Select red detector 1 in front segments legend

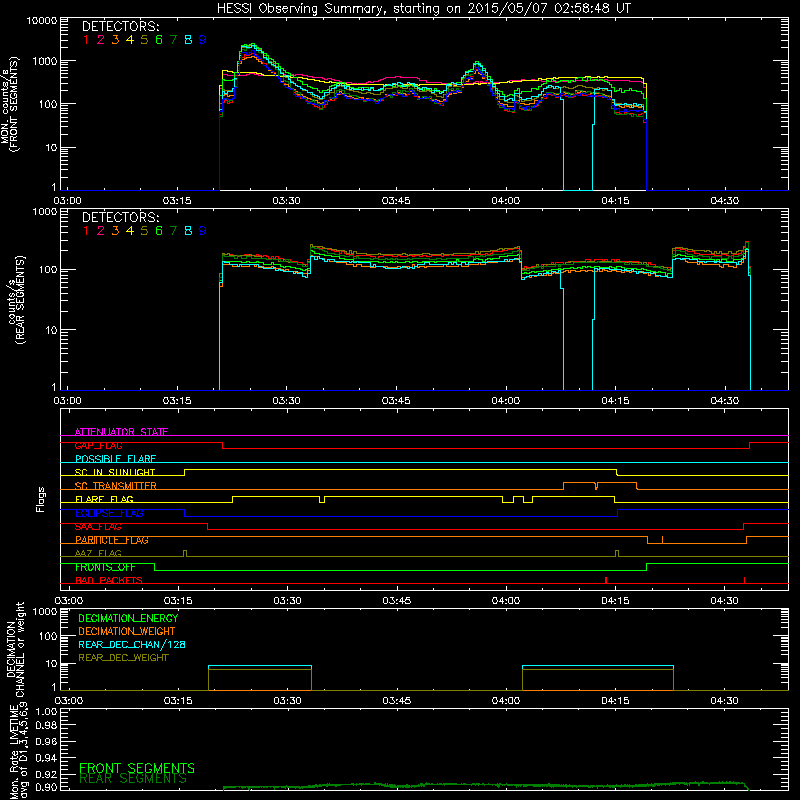tap(86, 40)
